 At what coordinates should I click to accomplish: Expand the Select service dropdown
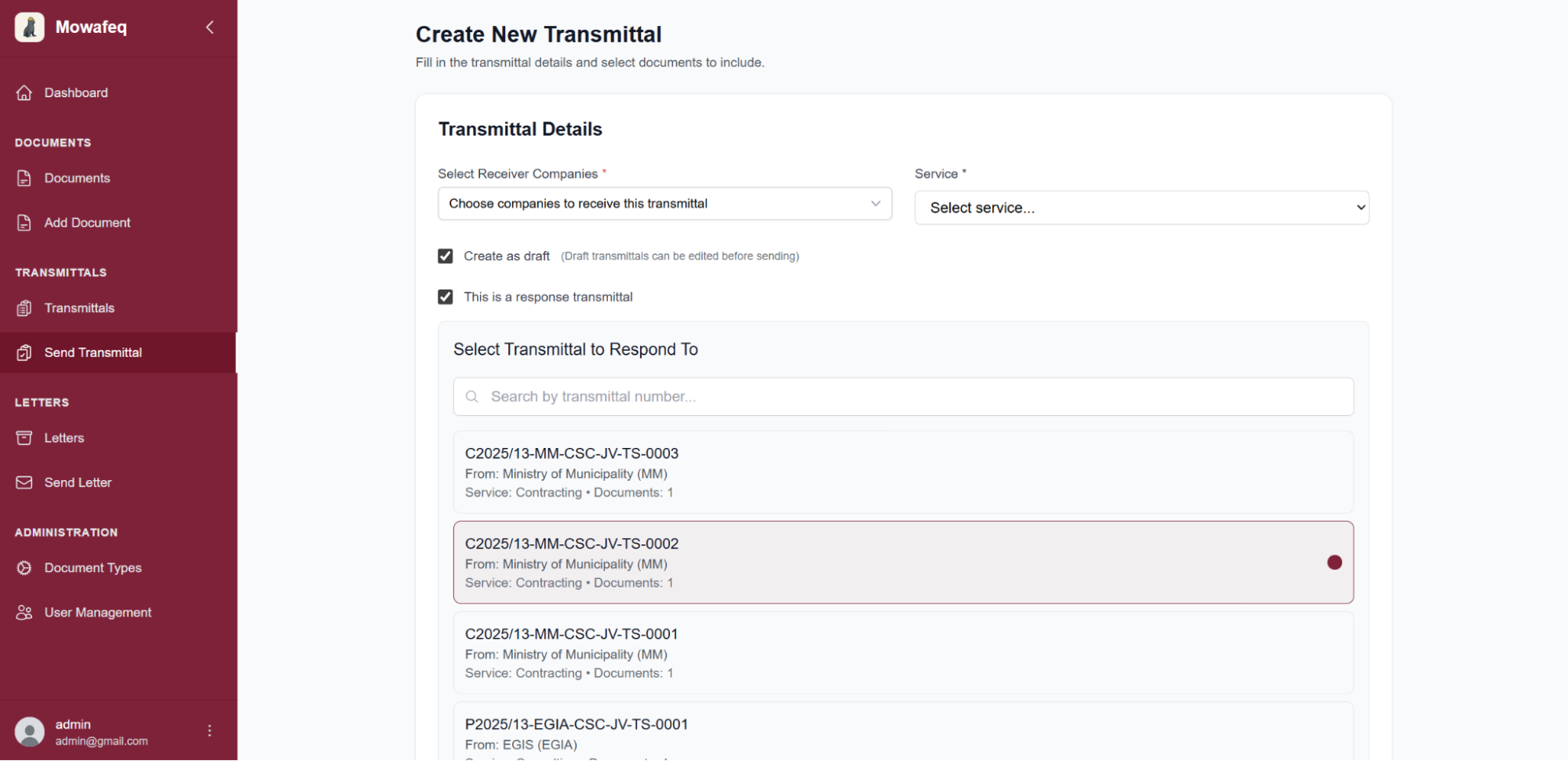(x=1141, y=208)
